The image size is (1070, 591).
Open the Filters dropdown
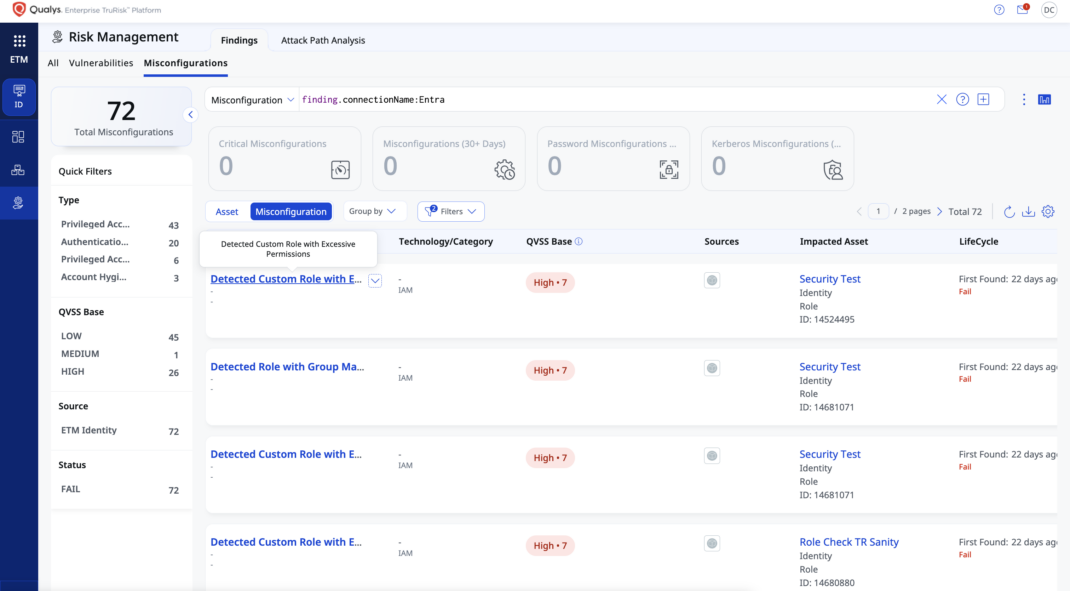click(451, 212)
